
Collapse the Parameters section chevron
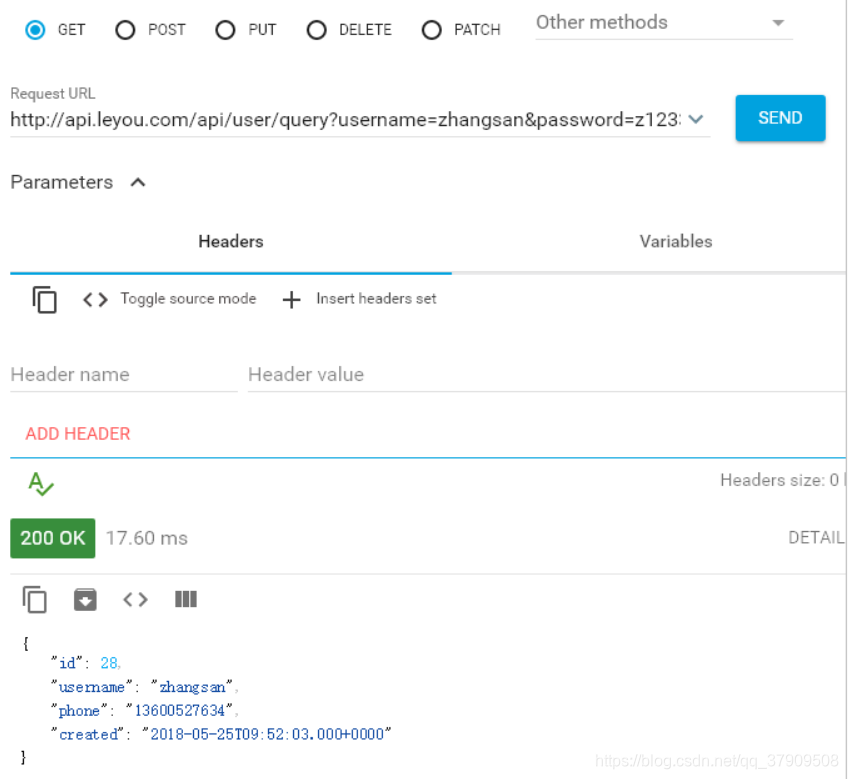click(138, 182)
